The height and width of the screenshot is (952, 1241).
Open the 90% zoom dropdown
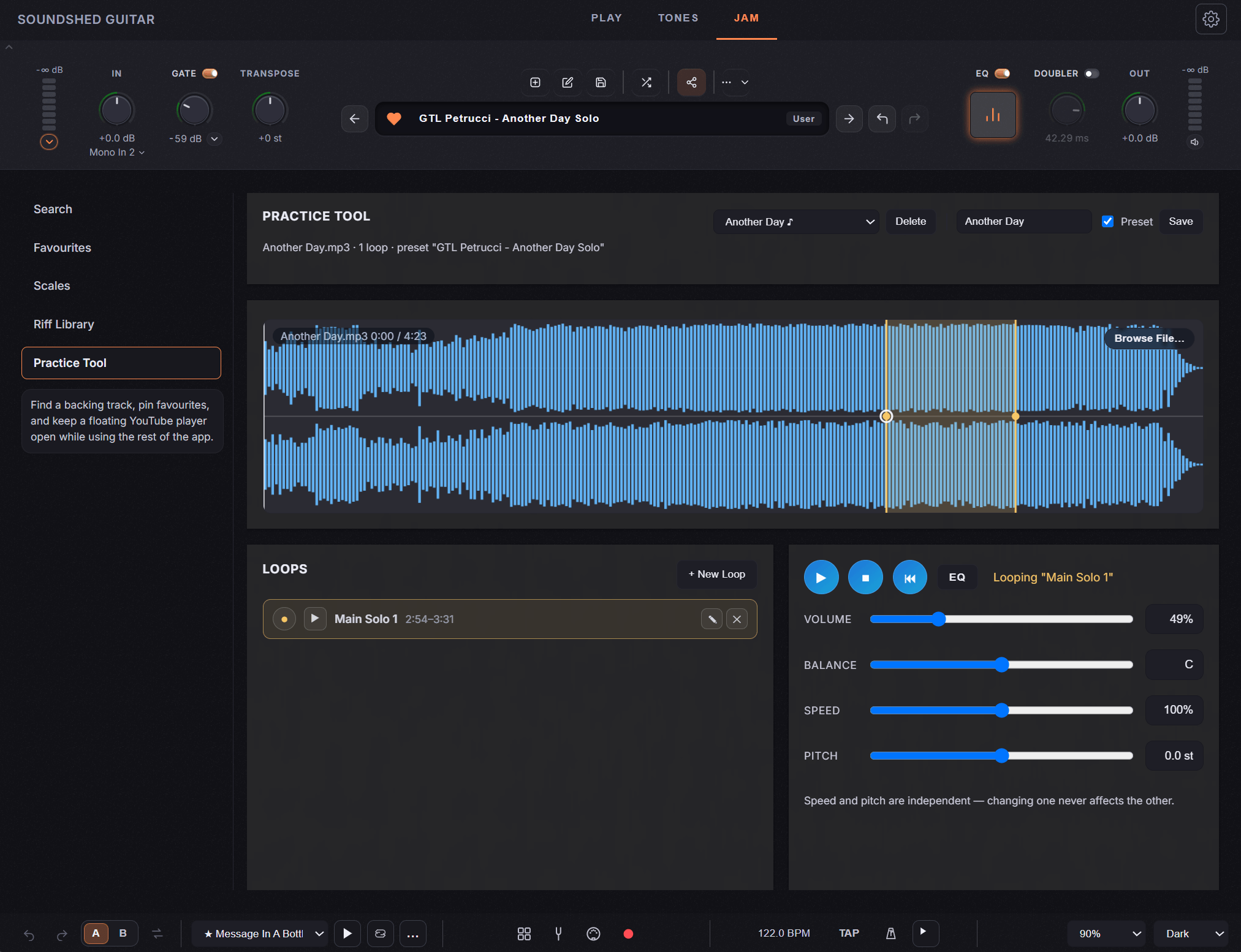(x=1107, y=934)
